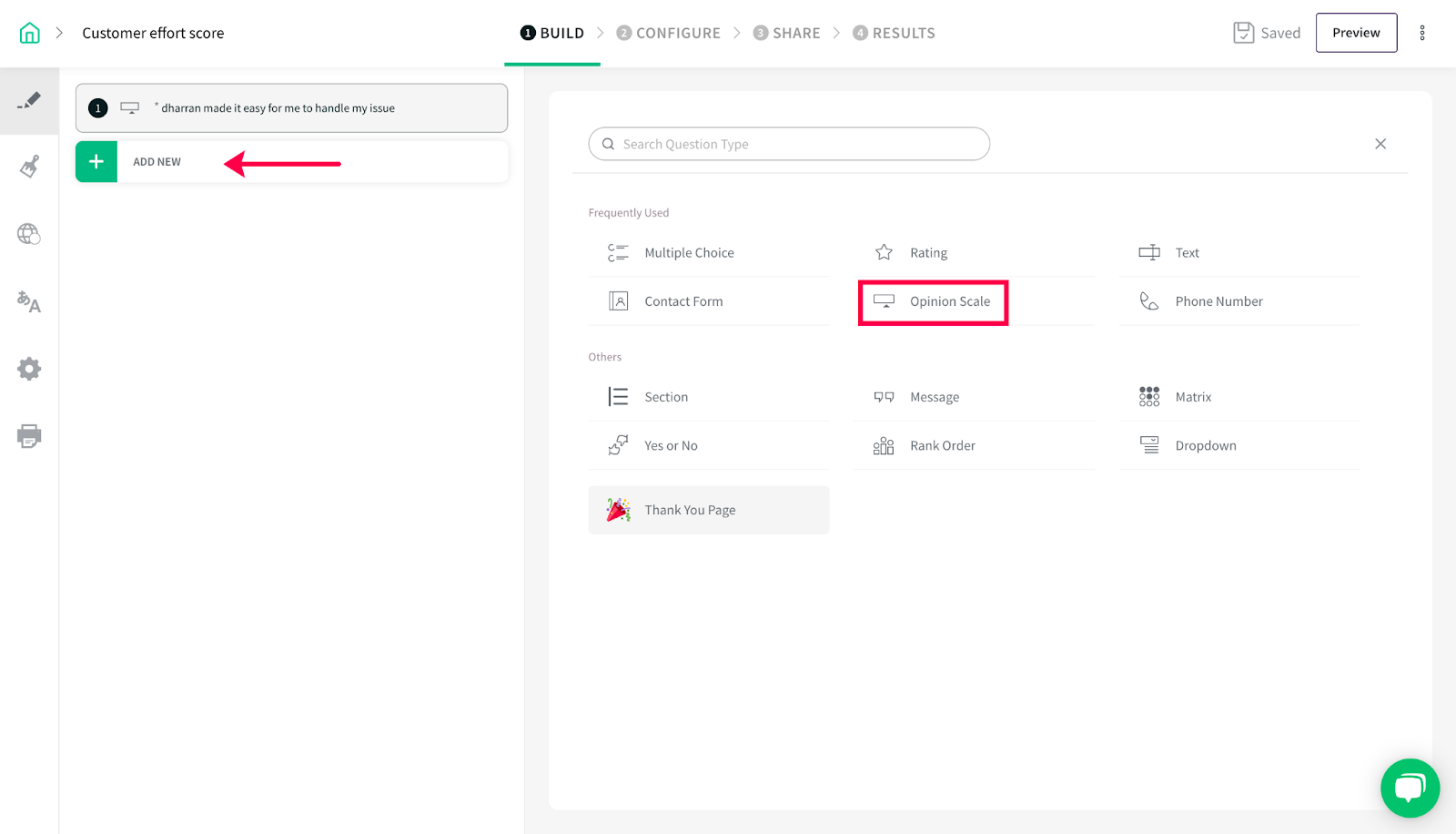Click the search magnifier icon
The height and width of the screenshot is (834, 1456).
tap(608, 144)
